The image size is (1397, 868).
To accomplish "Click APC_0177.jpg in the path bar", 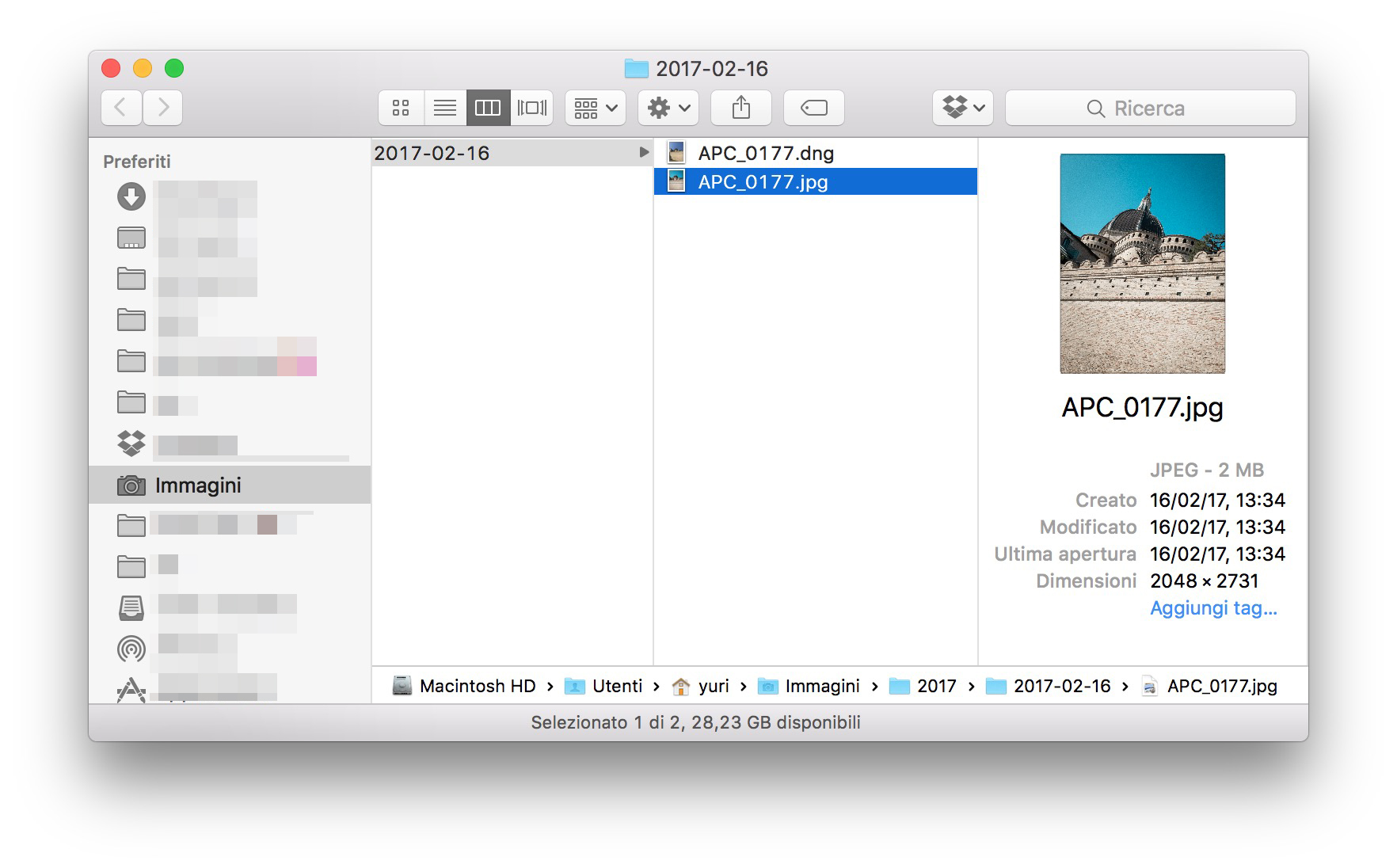I will [1209, 686].
